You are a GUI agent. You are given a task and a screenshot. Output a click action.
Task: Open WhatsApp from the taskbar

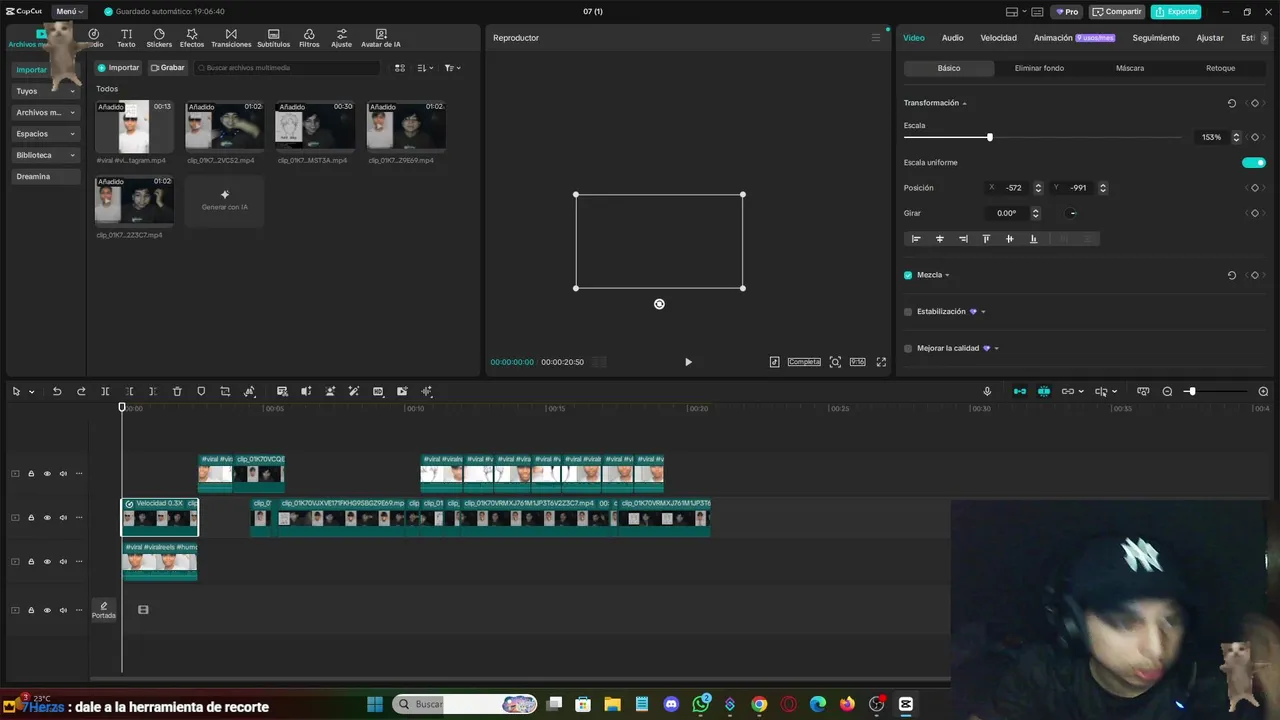click(x=700, y=704)
